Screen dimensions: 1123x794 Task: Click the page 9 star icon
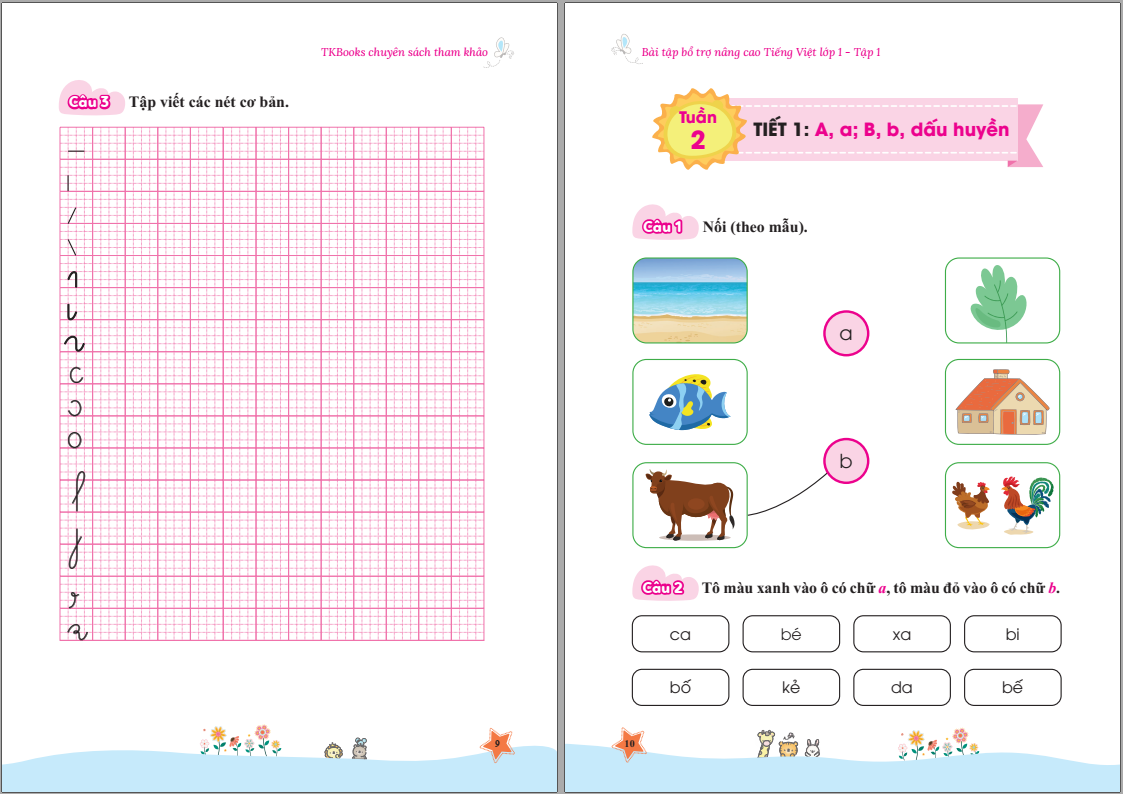(498, 744)
